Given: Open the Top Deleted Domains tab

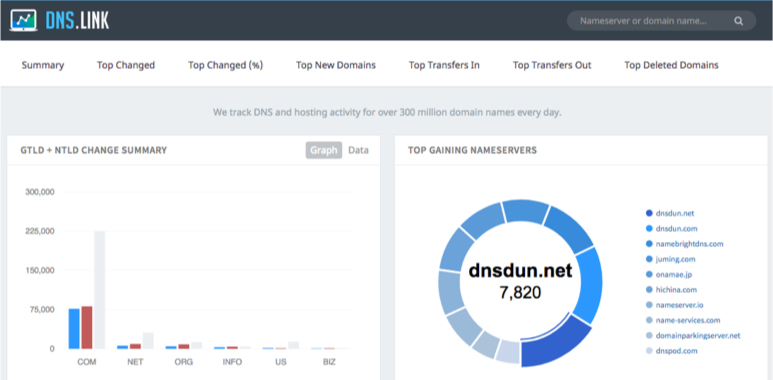Looking at the screenshot, I should tap(671, 65).
